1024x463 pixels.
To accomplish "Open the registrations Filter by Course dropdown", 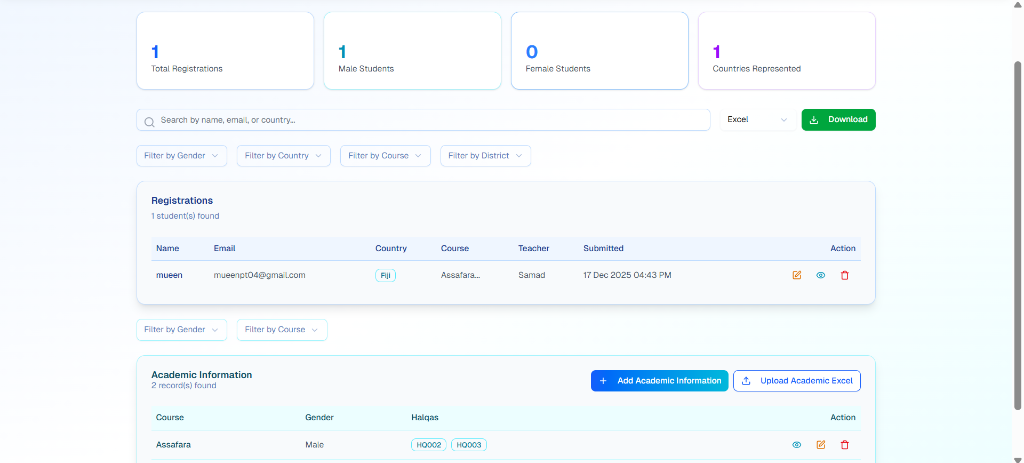I will click(385, 156).
